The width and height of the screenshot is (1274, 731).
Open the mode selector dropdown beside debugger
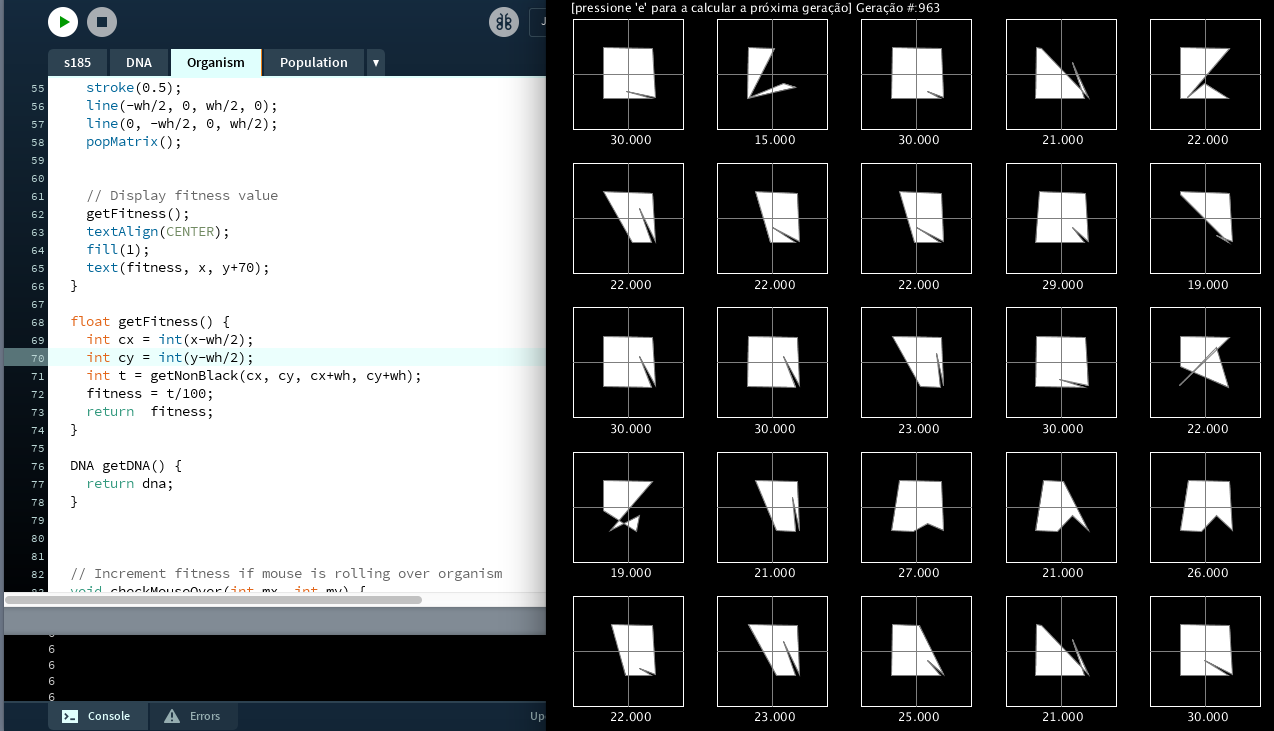[x=537, y=22]
